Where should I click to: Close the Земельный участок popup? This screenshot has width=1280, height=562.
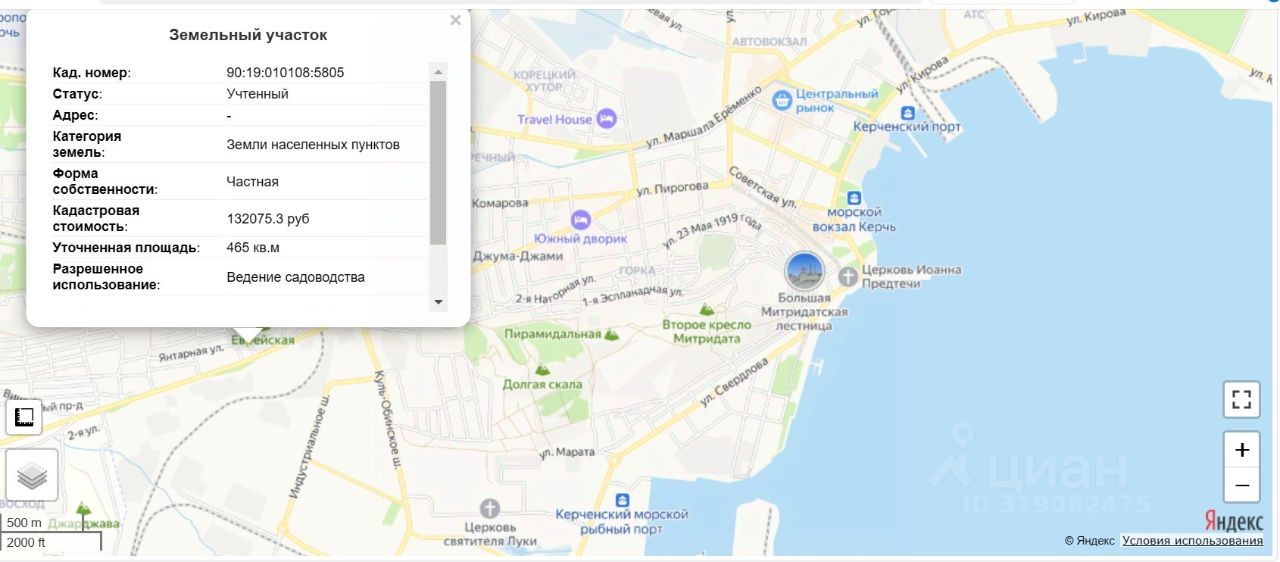(456, 20)
